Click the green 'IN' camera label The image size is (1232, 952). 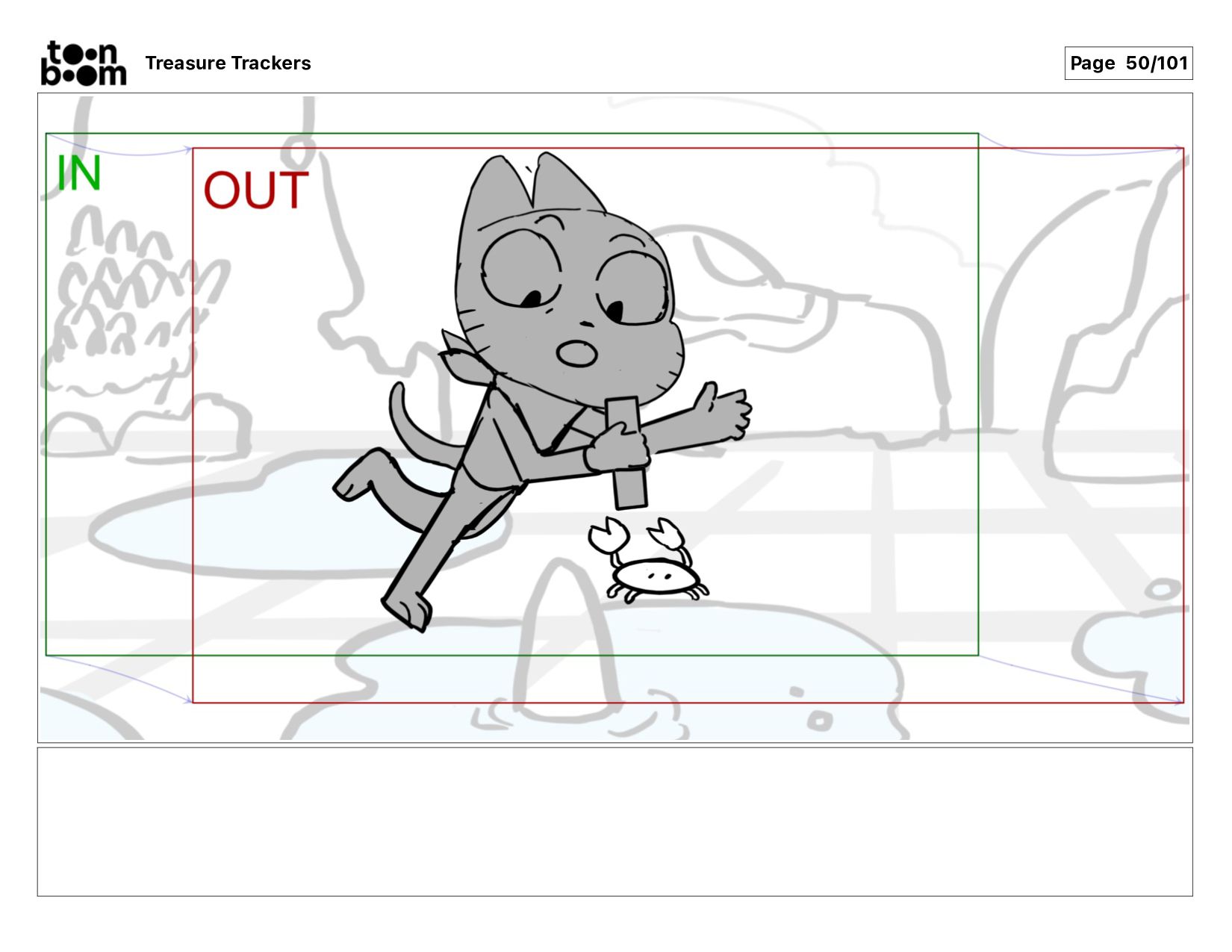(79, 173)
